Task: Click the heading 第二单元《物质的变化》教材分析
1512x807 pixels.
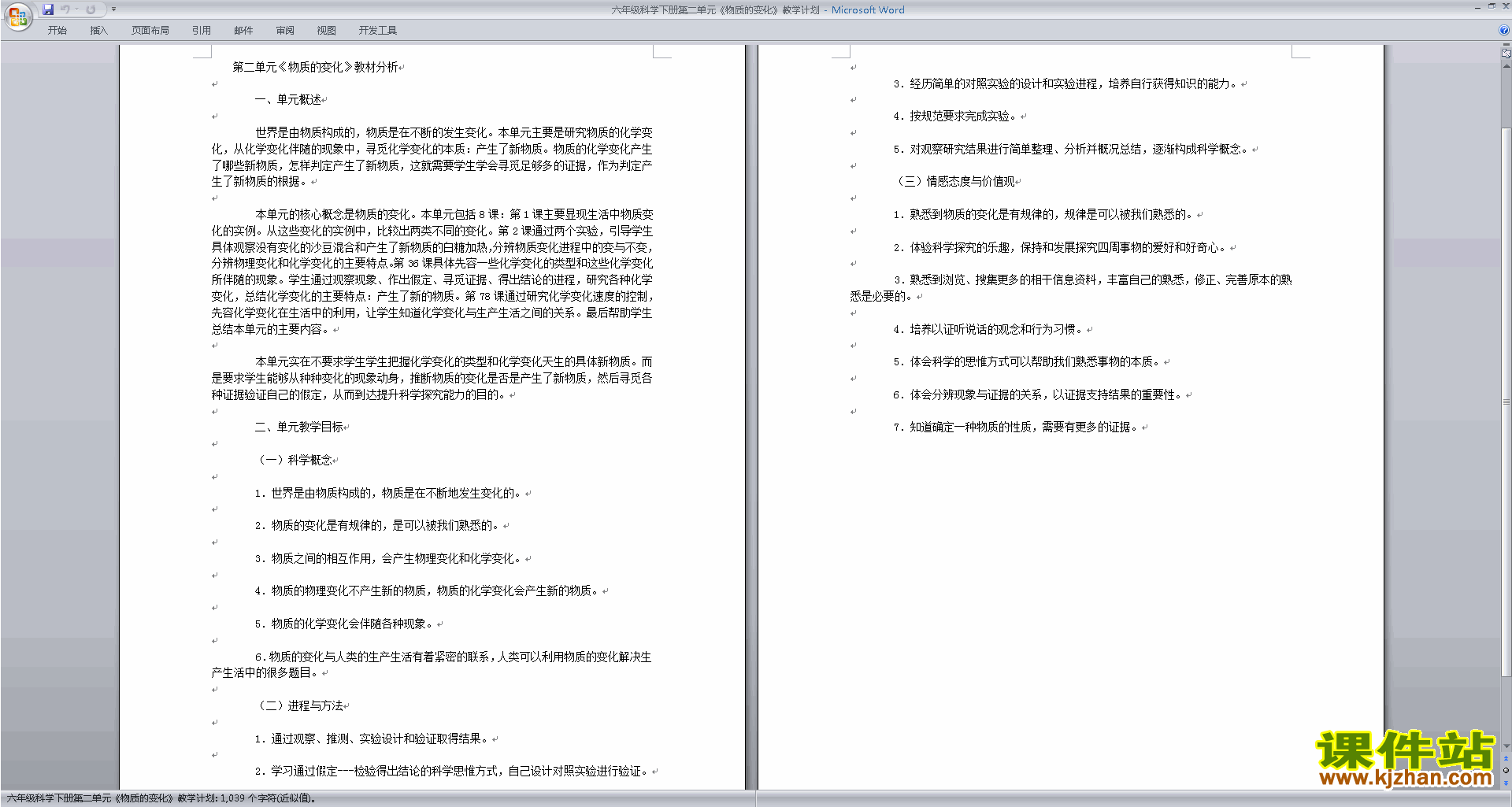Action: click(x=316, y=67)
